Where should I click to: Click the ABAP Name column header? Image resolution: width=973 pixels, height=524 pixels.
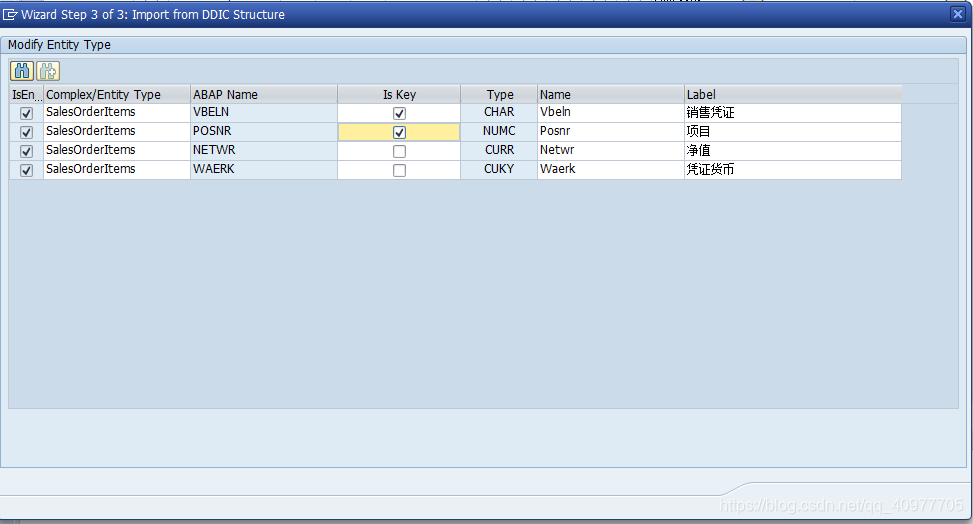pos(264,94)
